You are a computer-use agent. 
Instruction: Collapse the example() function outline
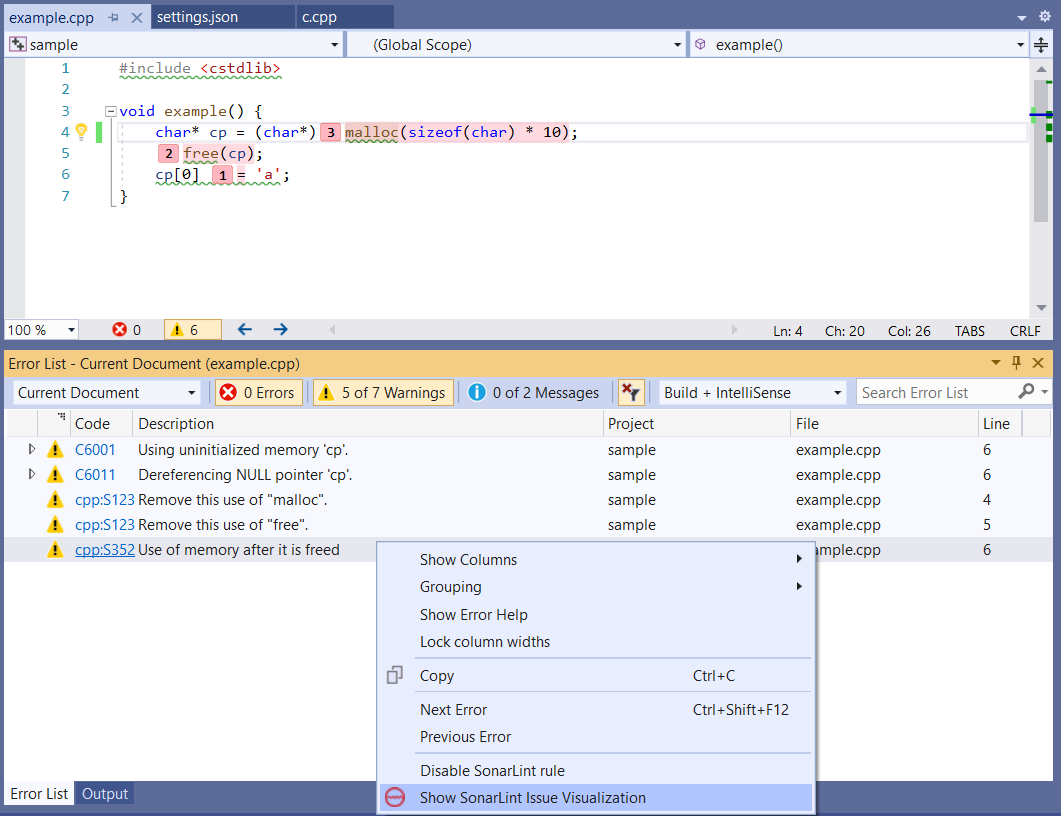(110, 111)
